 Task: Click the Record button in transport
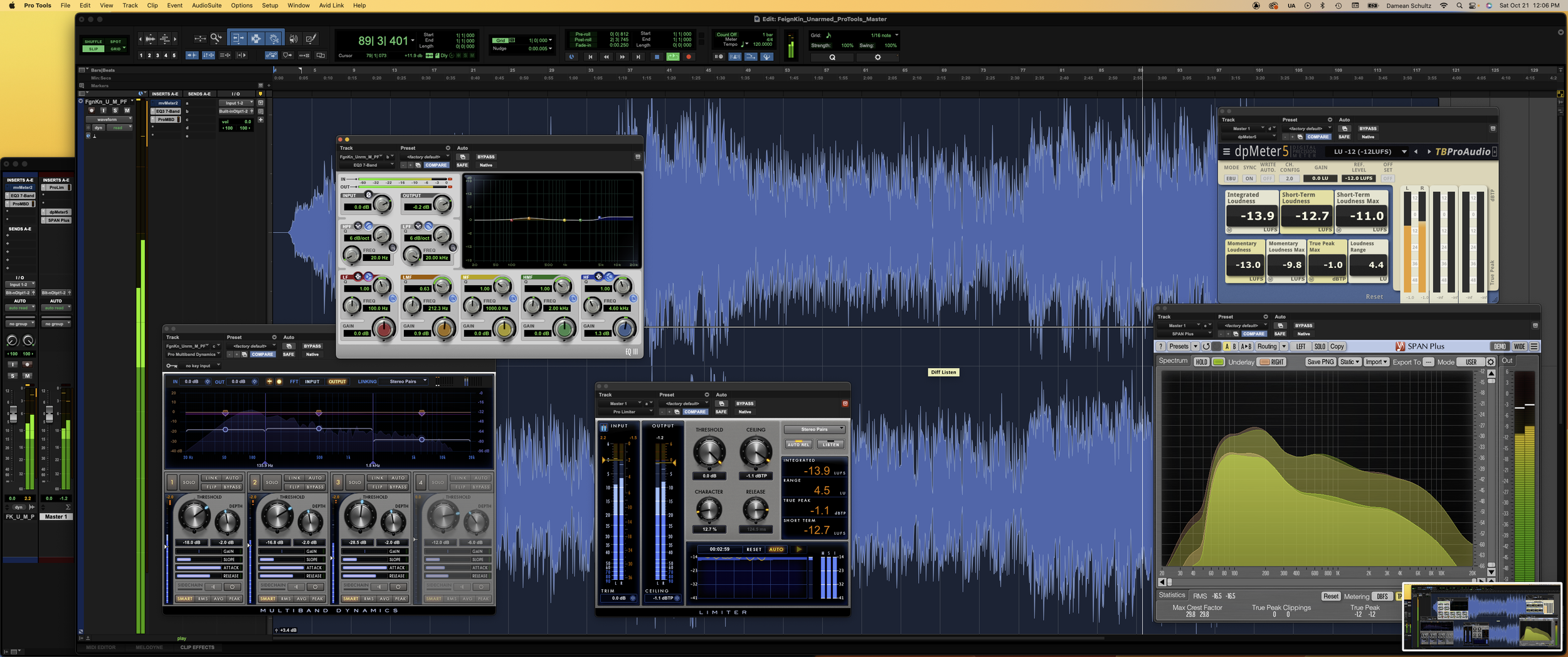[x=689, y=56]
